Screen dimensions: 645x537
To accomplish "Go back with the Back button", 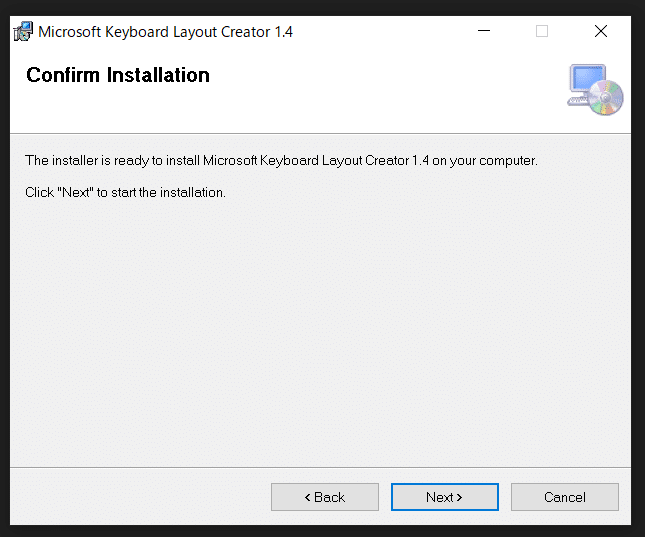I will [325, 497].
